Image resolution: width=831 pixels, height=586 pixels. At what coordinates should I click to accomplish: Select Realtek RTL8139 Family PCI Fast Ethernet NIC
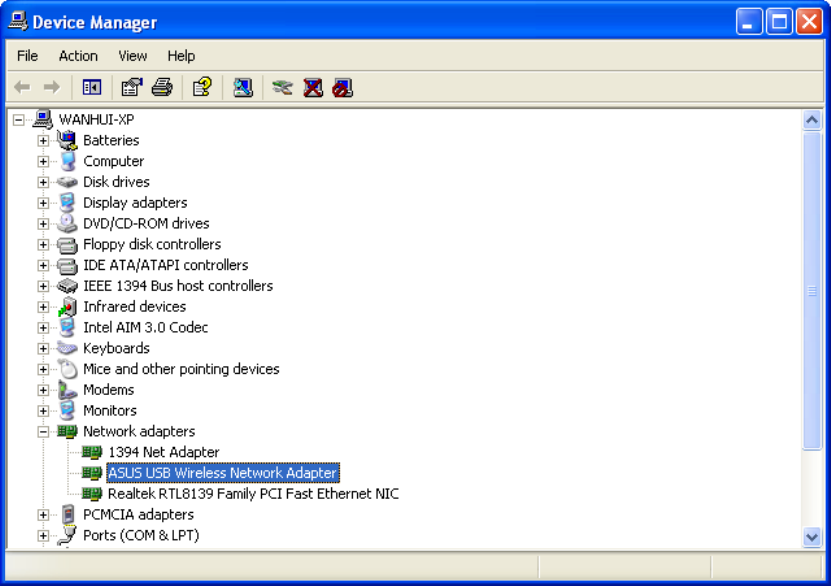(253, 494)
